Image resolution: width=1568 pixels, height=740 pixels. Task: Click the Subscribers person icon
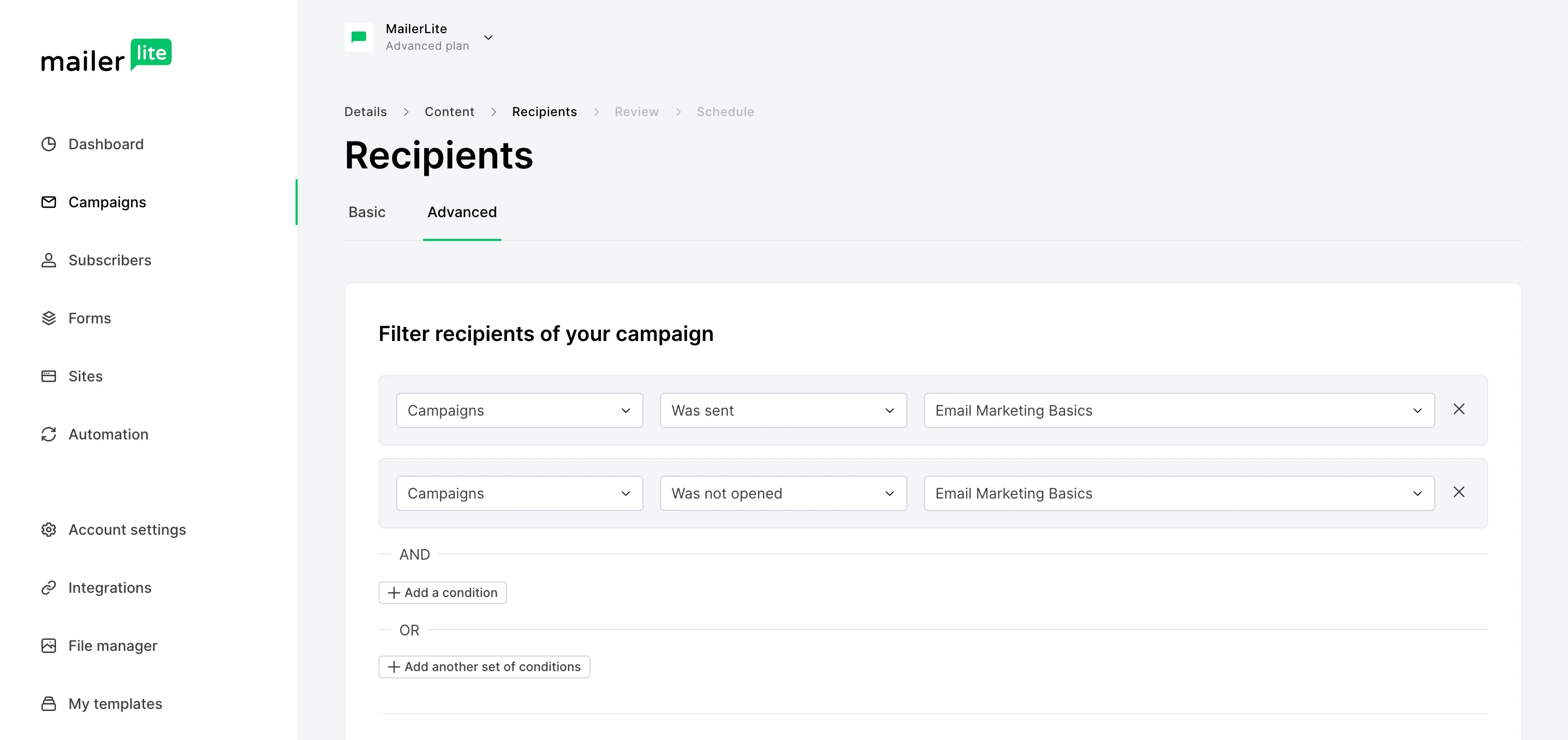click(49, 261)
